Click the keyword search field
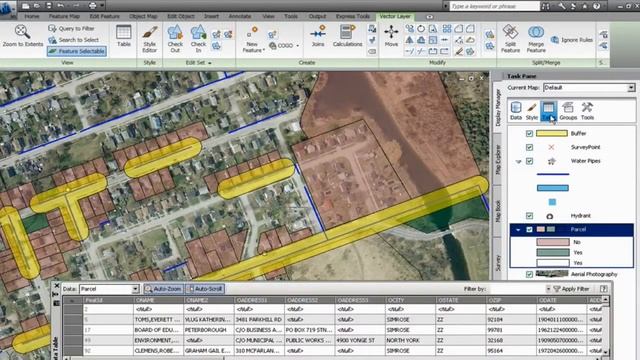This screenshot has width=640, height=360. [494, 6]
